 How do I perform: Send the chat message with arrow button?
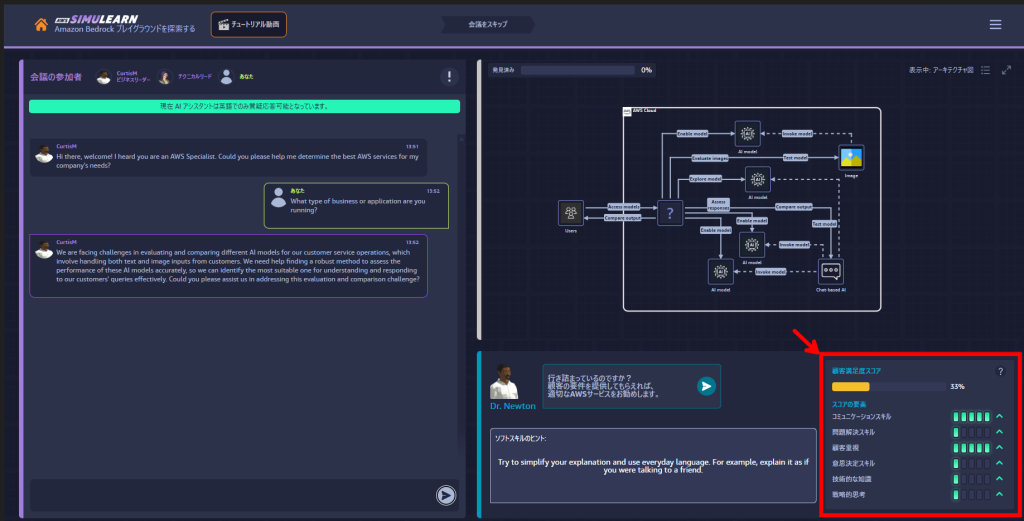tap(446, 496)
